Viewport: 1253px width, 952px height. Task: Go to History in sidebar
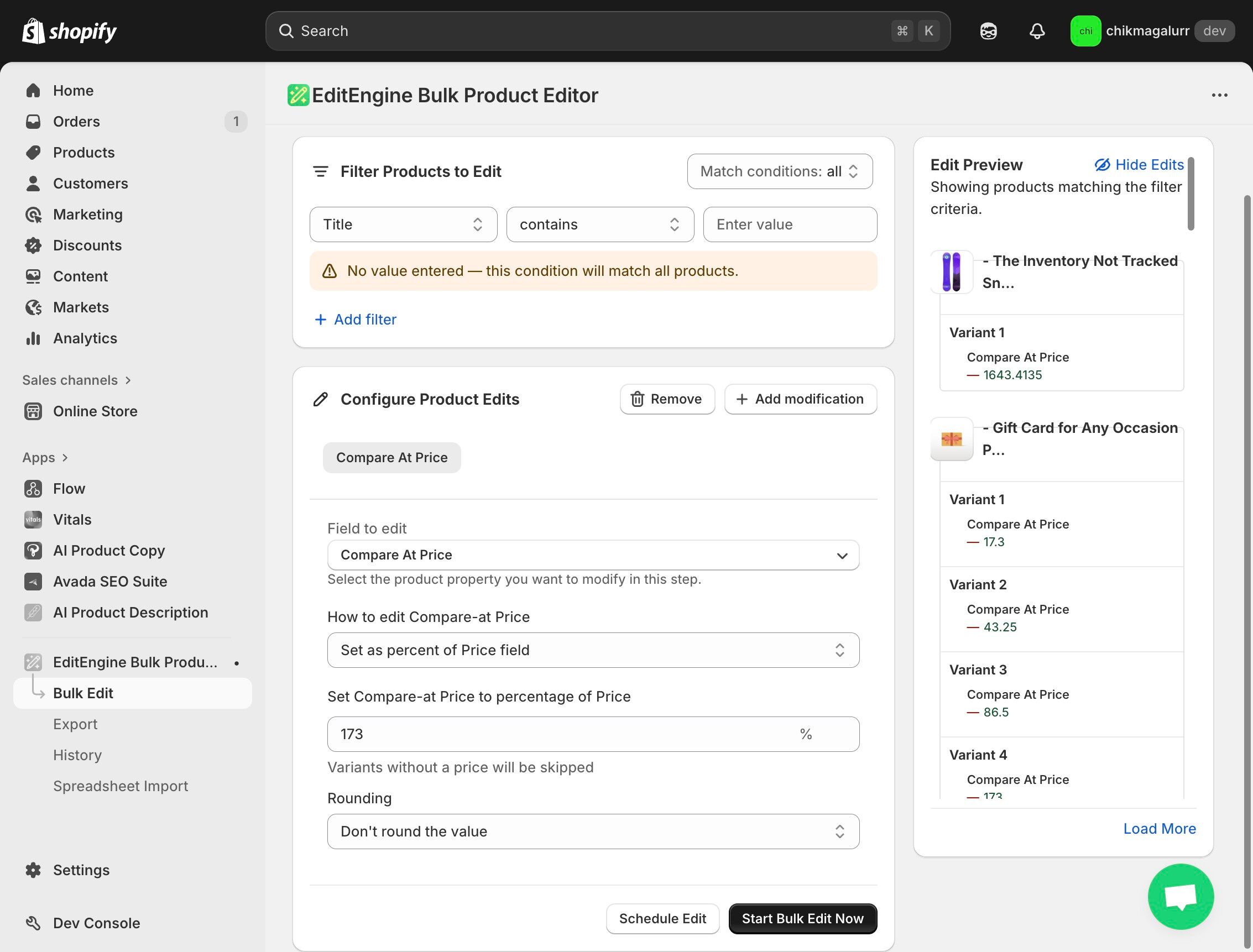(x=77, y=755)
